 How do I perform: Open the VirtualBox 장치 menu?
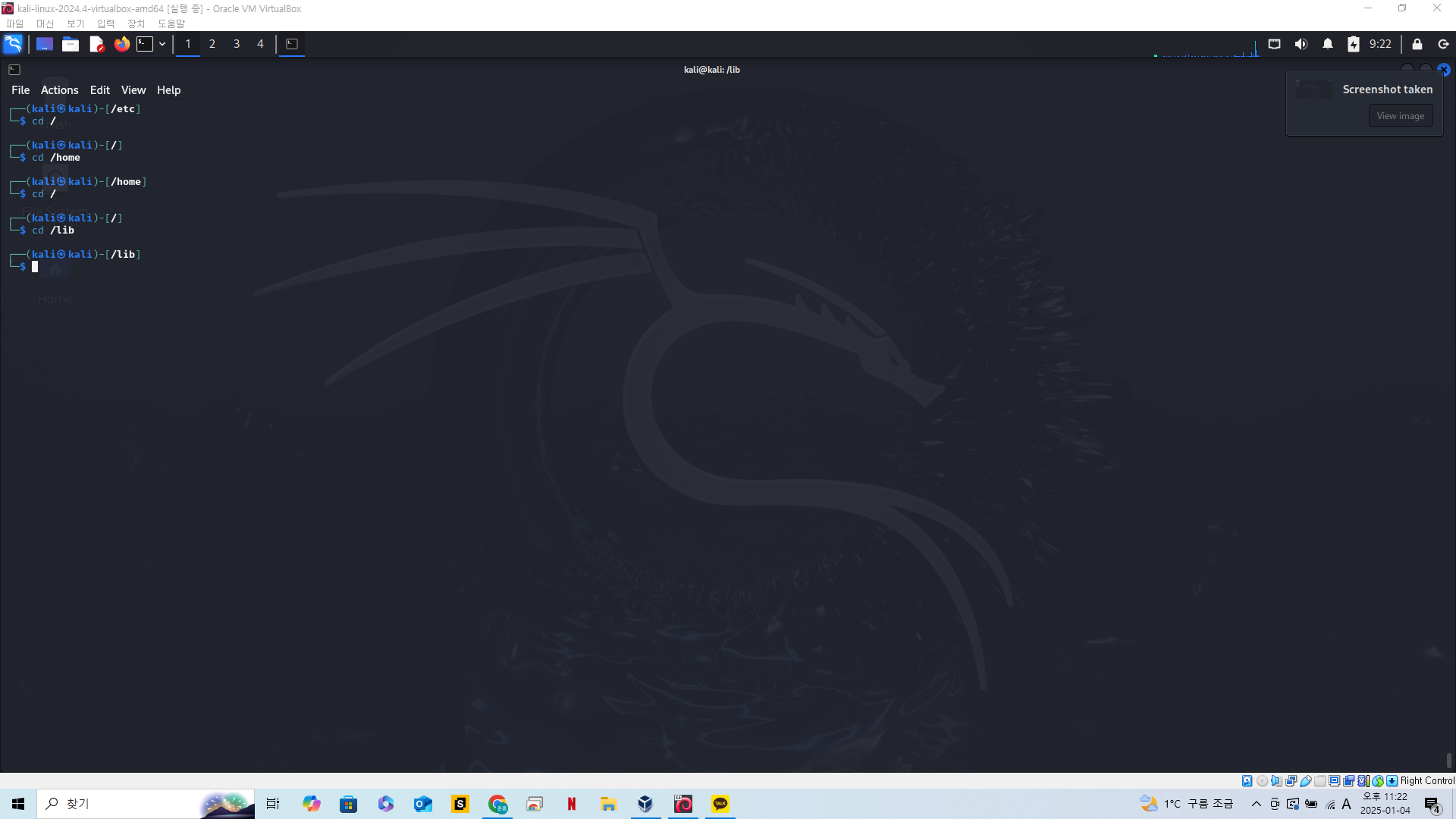[x=136, y=24]
